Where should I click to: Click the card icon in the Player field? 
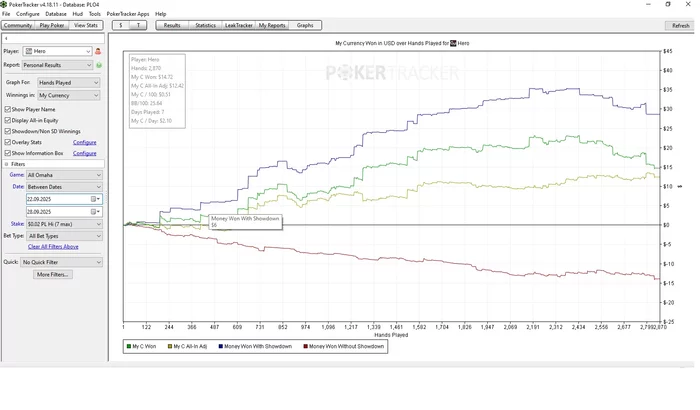click(29, 51)
